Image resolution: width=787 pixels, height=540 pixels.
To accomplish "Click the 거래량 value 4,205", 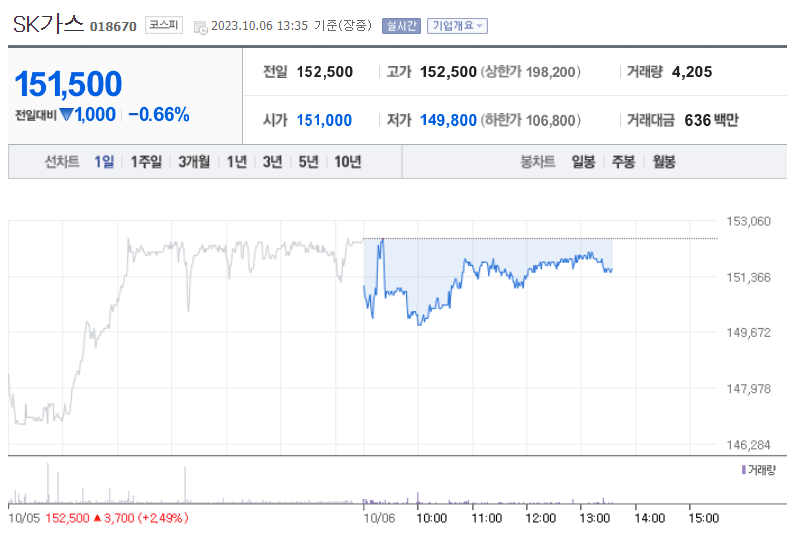I will [692, 72].
